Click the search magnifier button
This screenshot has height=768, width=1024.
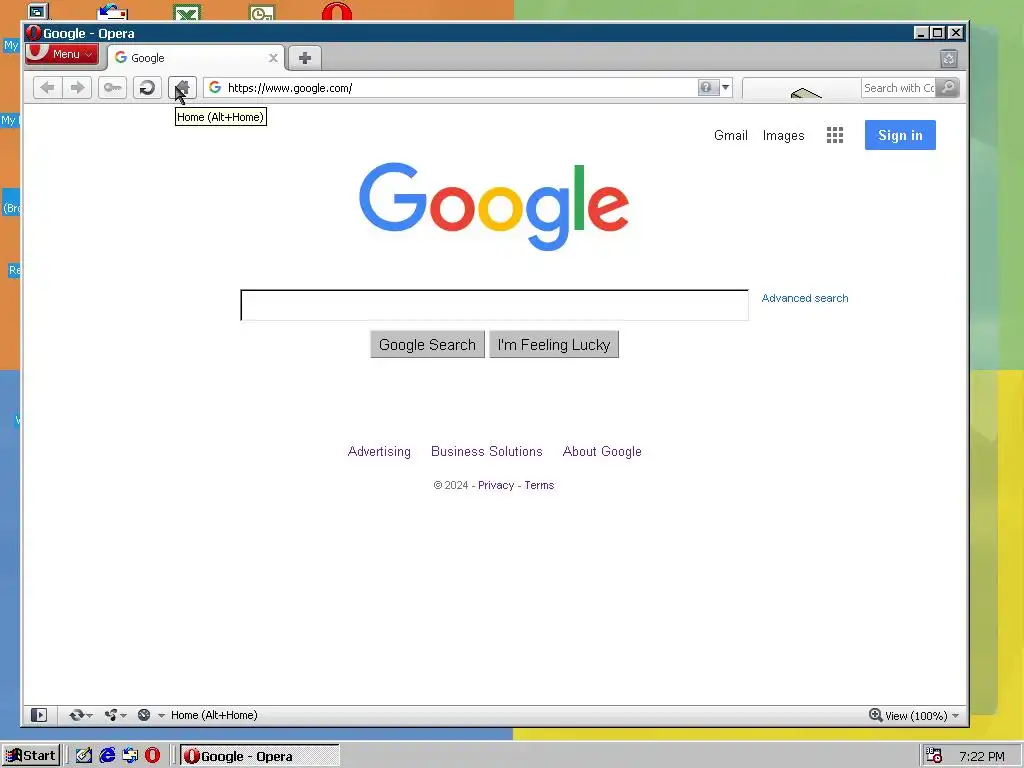[948, 88]
